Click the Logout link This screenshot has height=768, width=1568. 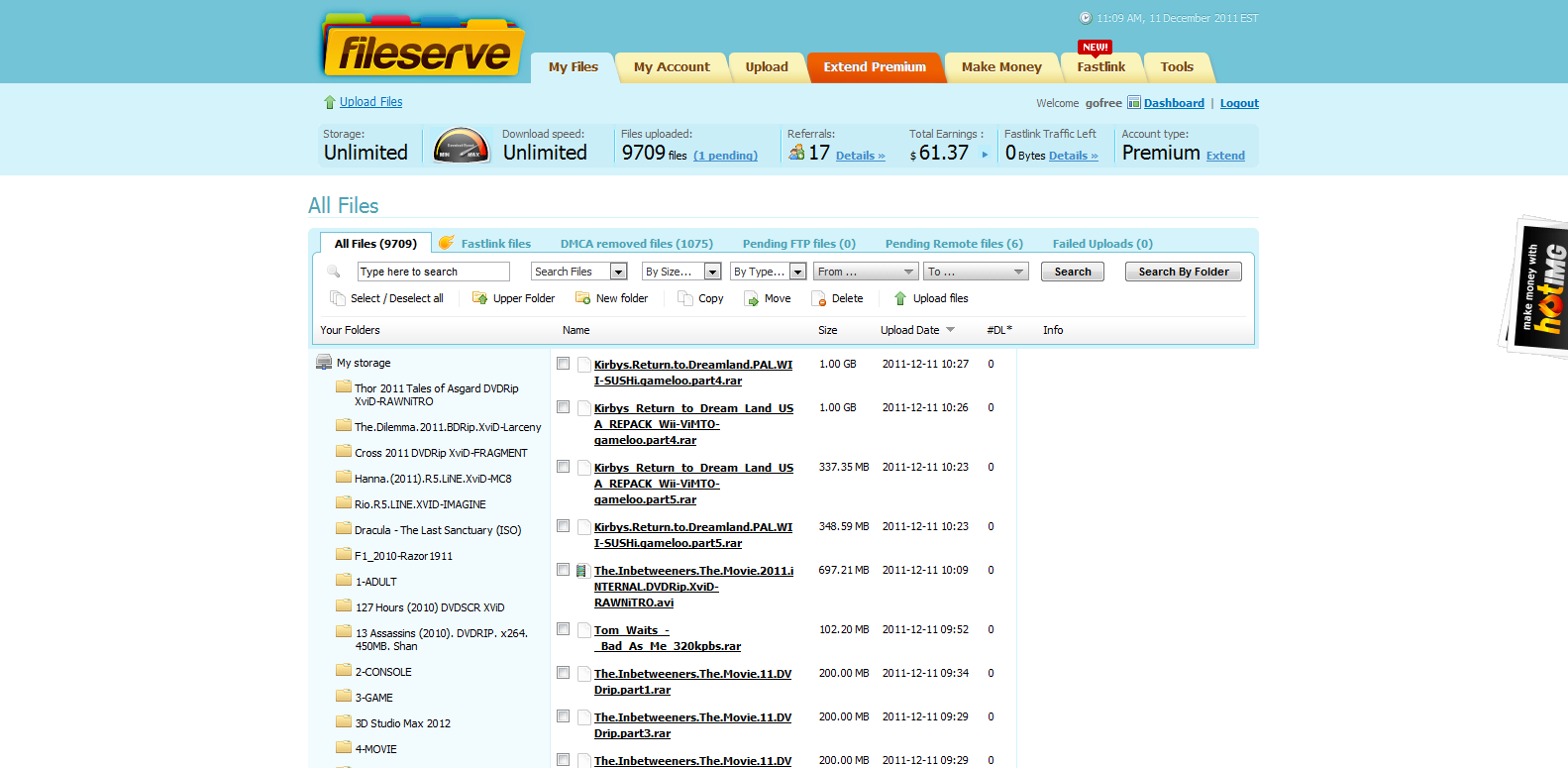click(1238, 103)
